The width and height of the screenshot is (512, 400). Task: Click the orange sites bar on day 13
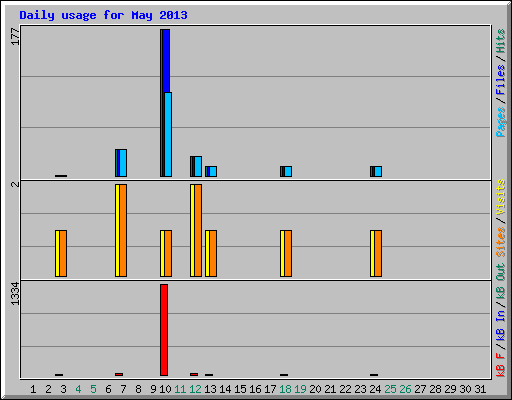tap(213, 253)
